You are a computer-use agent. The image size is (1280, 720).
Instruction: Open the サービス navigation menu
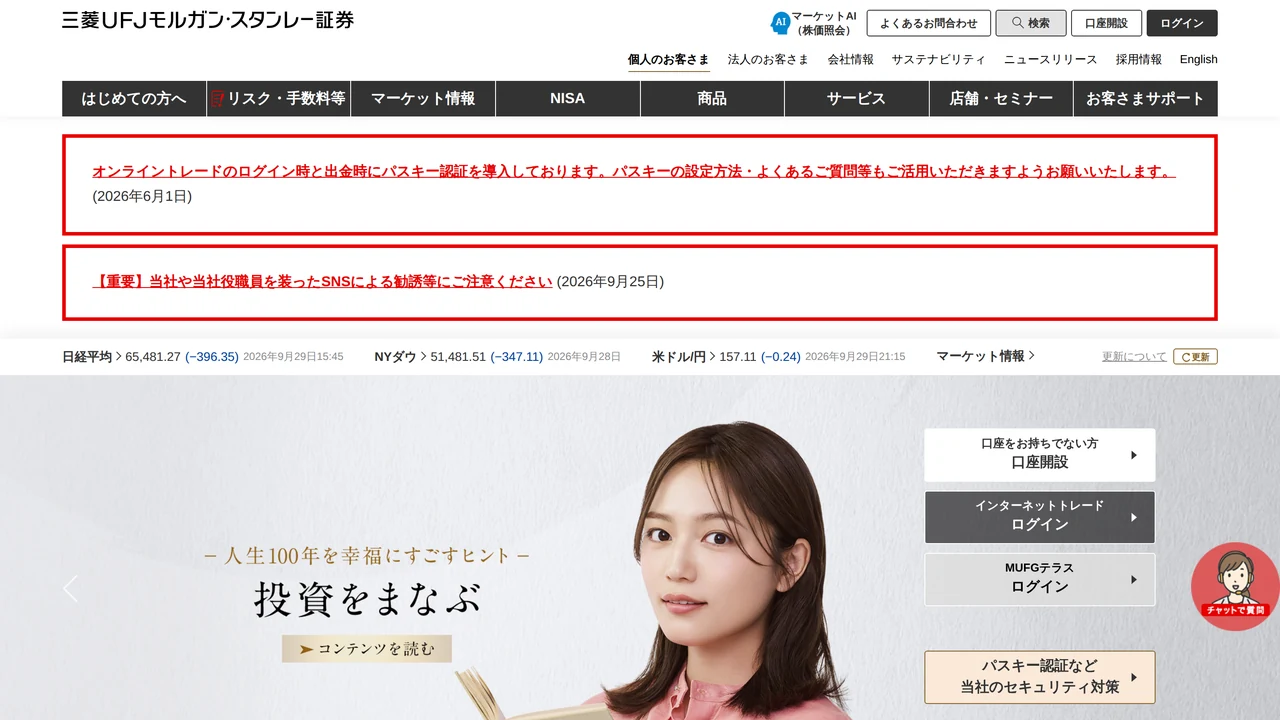(857, 99)
